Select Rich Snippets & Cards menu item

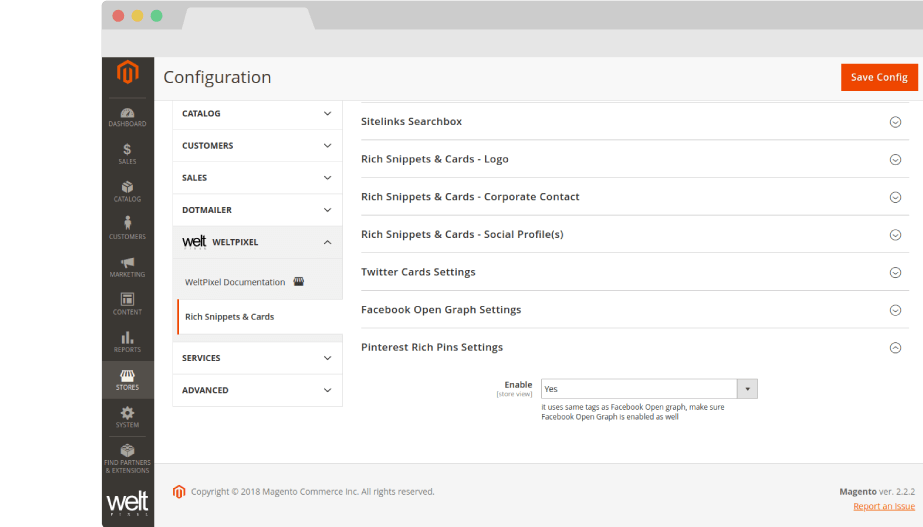point(229,317)
